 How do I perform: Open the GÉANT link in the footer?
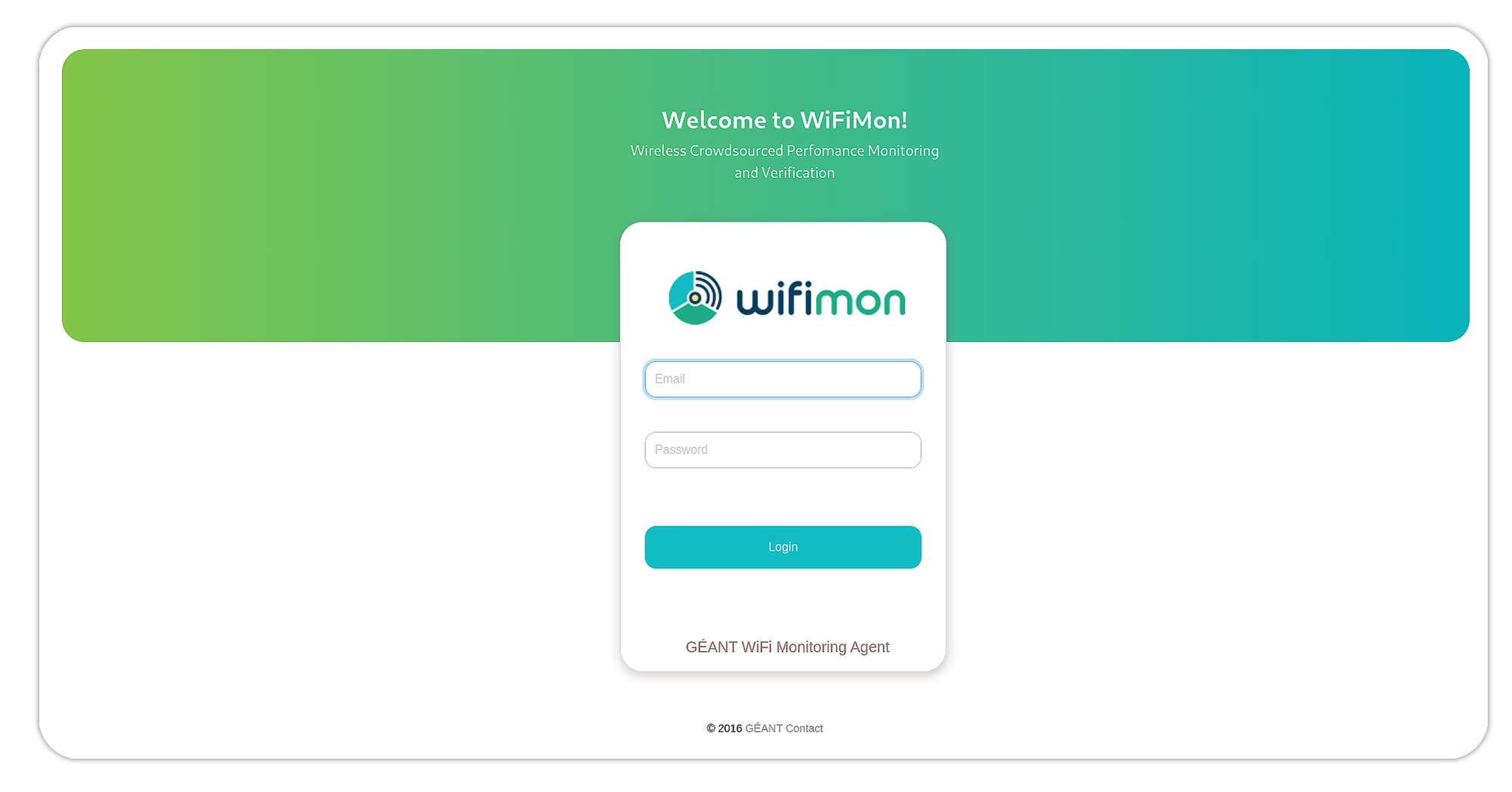[763, 728]
